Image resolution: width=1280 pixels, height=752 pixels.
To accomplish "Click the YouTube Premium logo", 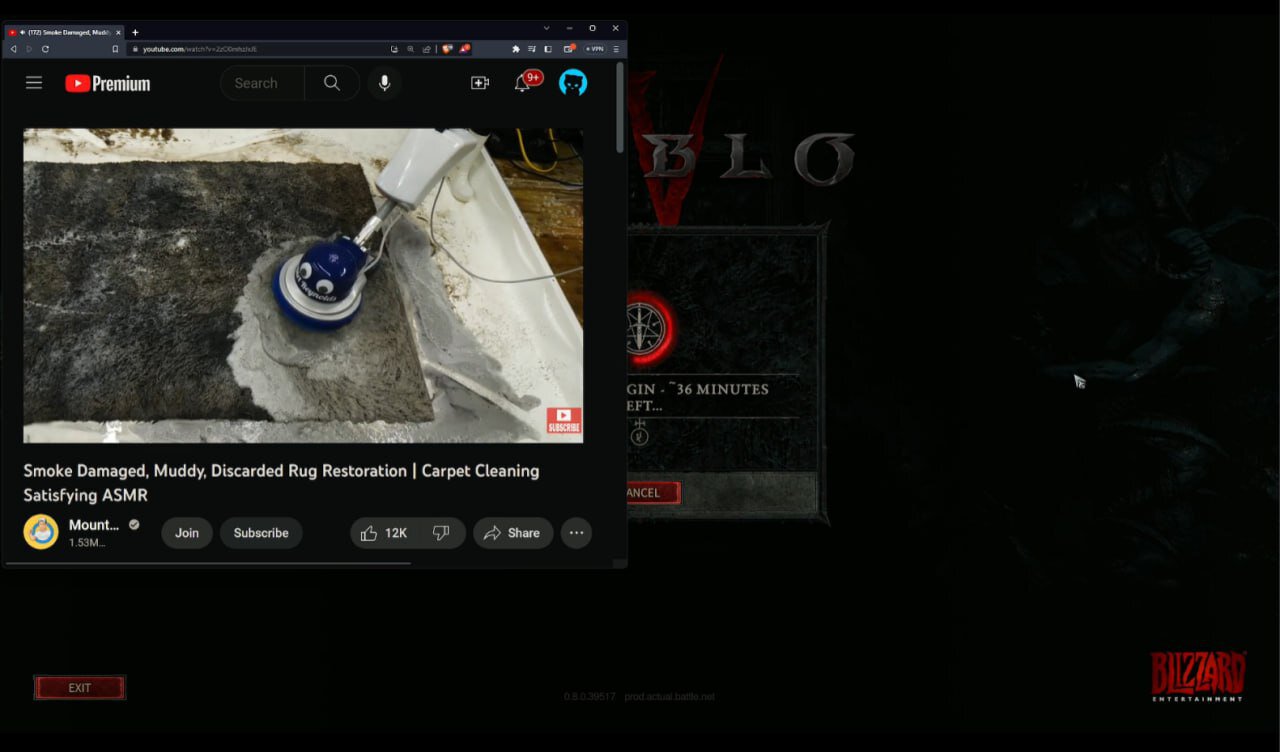I will pyautogui.click(x=108, y=84).
